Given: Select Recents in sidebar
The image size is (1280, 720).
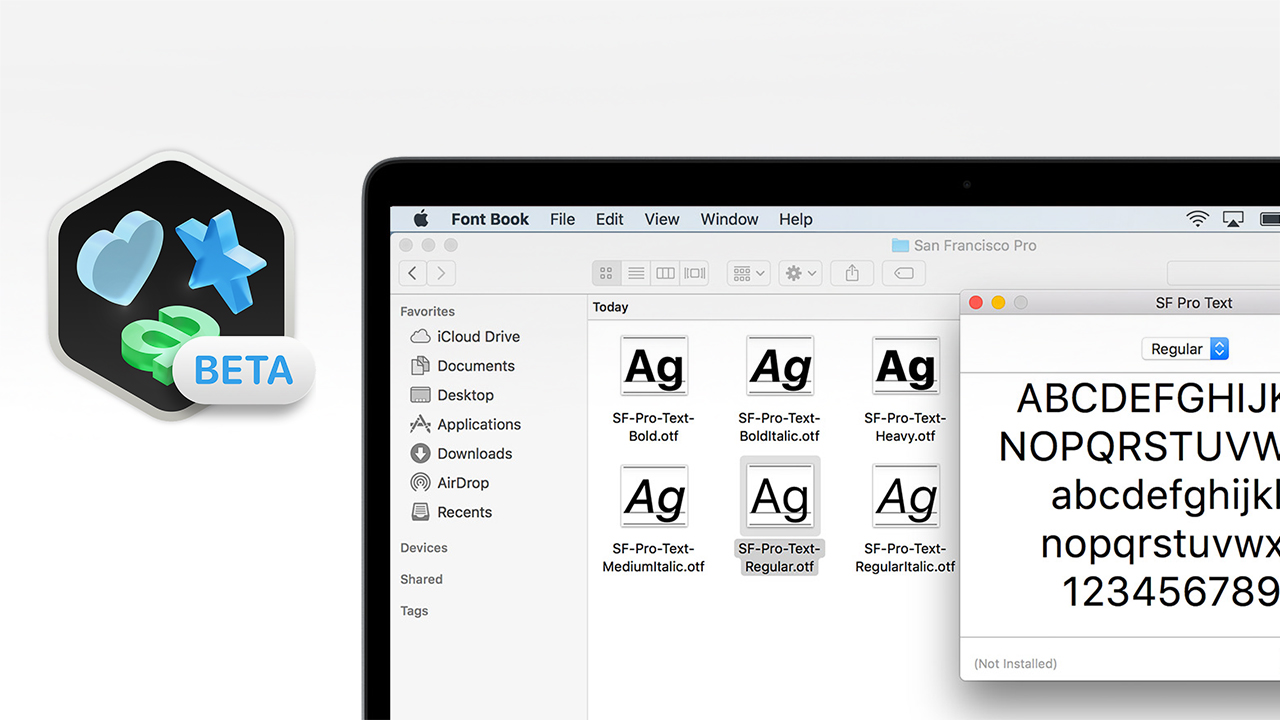Looking at the screenshot, I should click(452, 512).
